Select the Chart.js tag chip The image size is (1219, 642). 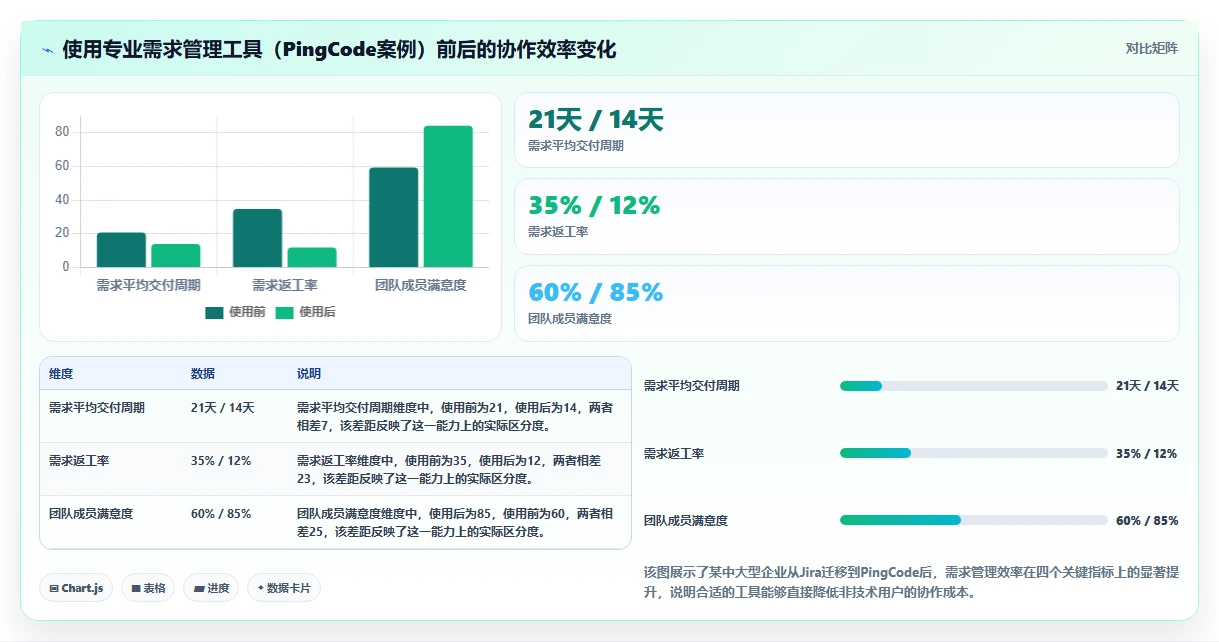(x=76, y=588)
